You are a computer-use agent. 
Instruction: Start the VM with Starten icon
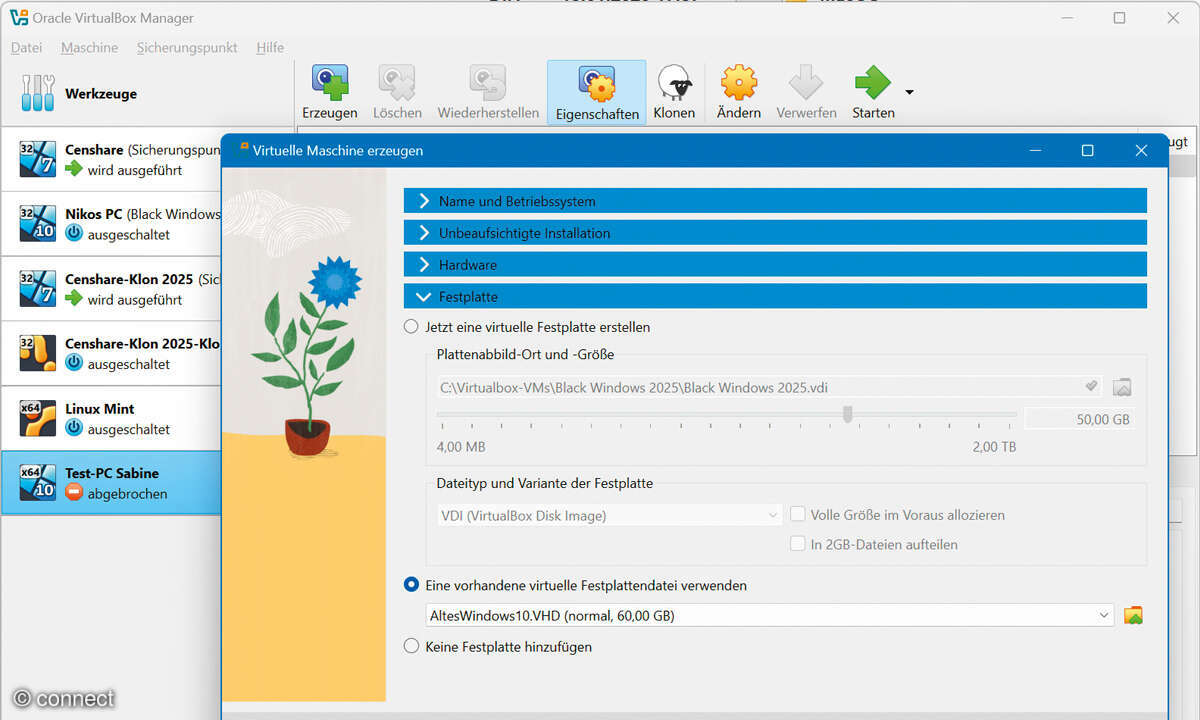873,82
